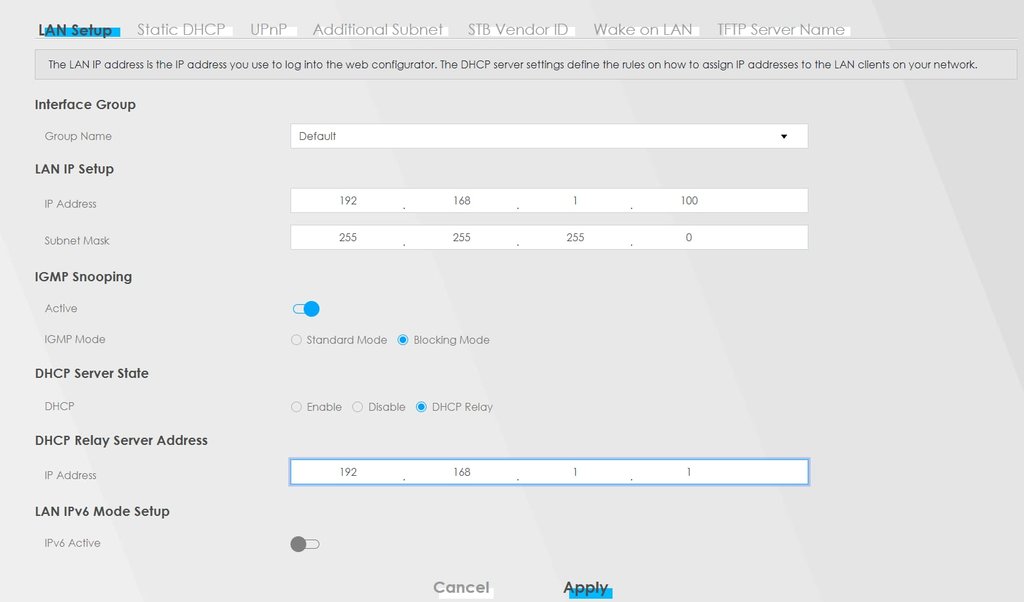
Task: Switch to the UPnP tab
Action: coord(268,30)
